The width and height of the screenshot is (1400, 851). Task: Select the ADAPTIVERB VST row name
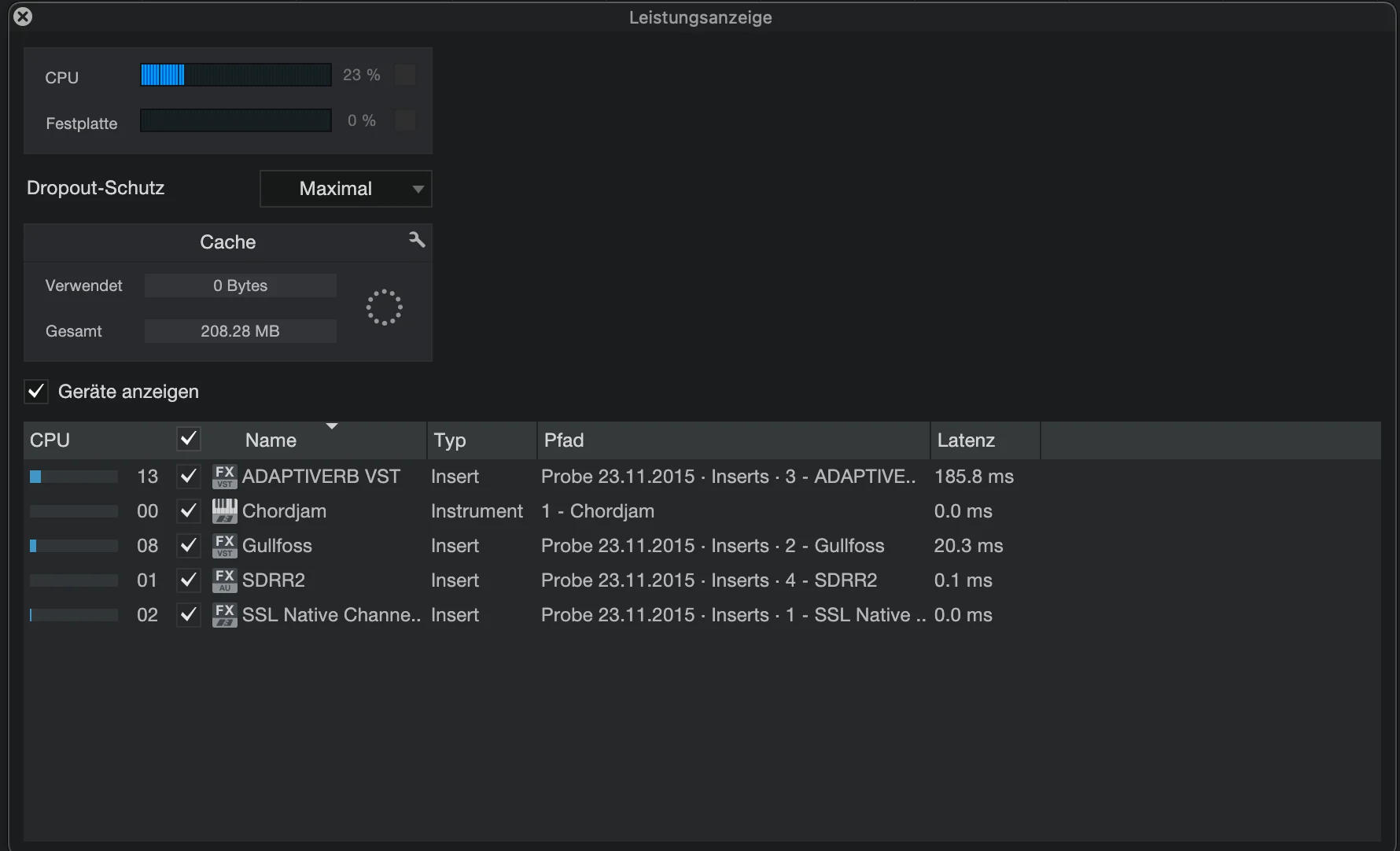321,477
